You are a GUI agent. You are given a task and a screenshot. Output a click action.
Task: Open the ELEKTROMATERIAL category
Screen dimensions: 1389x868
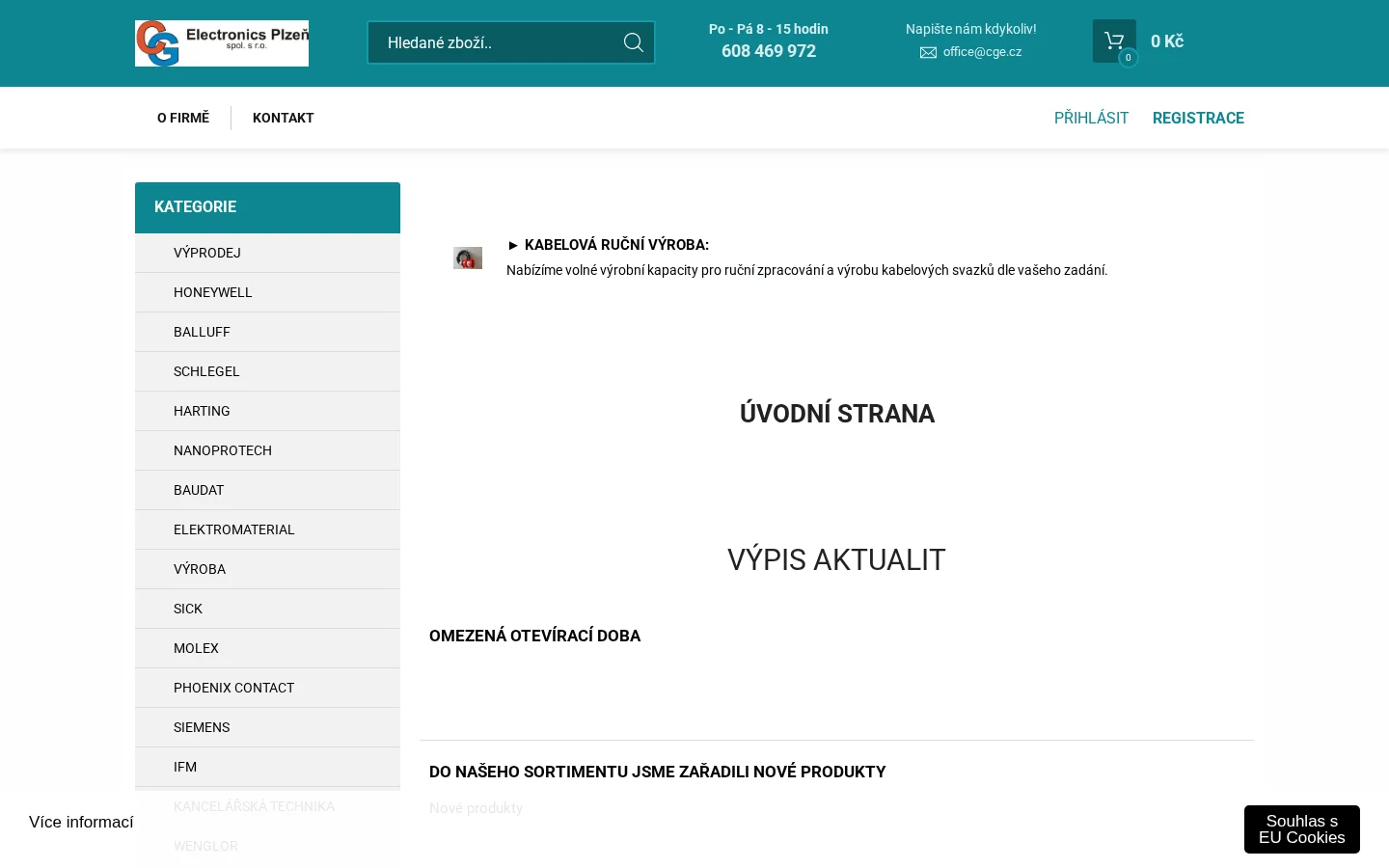(267, 529)
